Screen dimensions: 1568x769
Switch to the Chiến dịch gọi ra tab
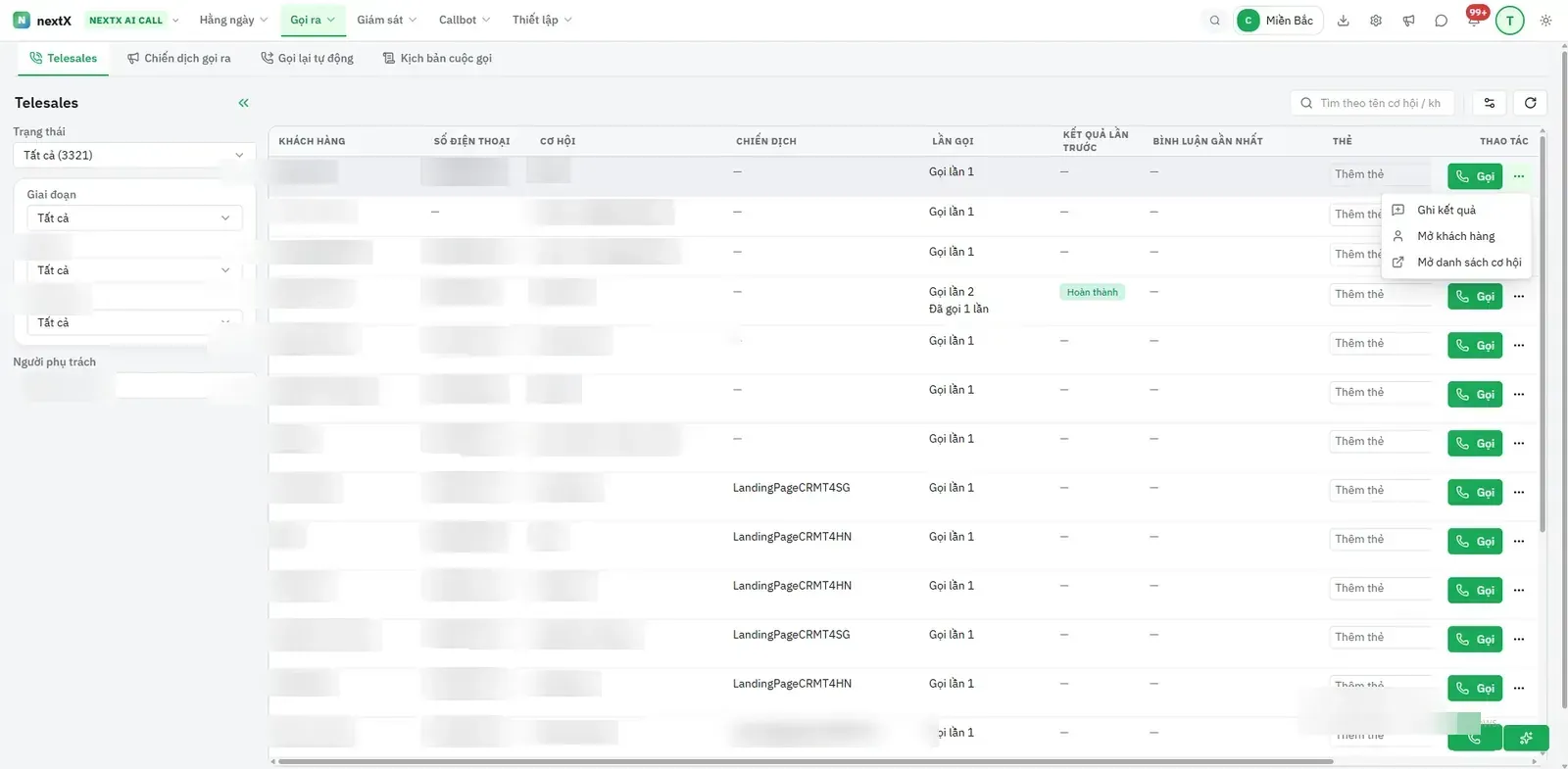pos(179,59)
